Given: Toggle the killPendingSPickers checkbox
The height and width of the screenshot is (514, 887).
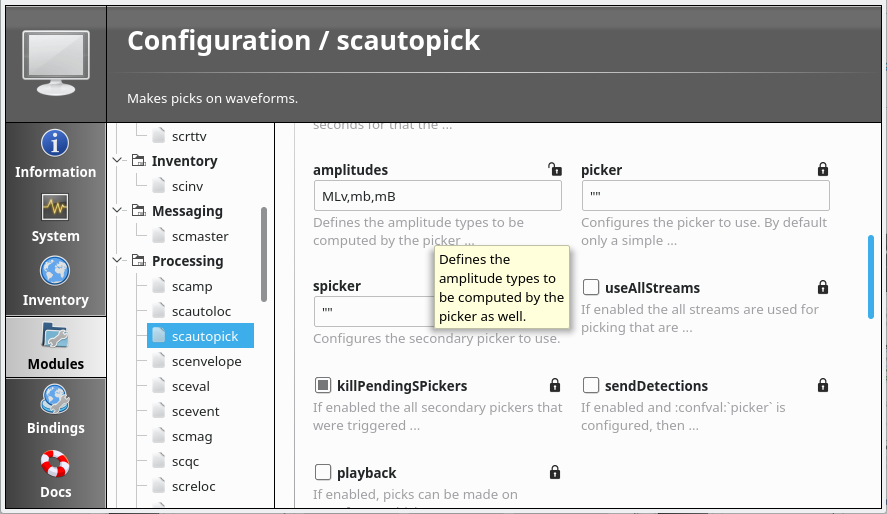Looking at the screenshot, I should click(x=323, y=385).
